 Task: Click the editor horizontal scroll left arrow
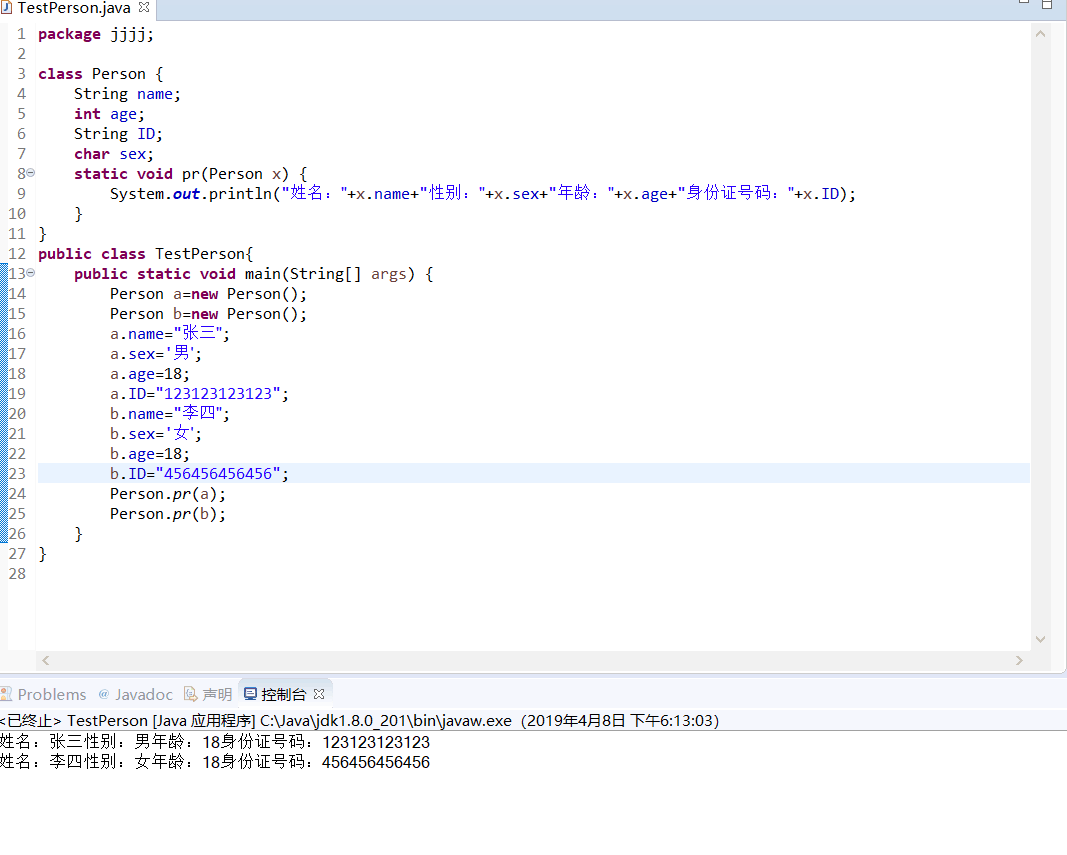point(46,660)
